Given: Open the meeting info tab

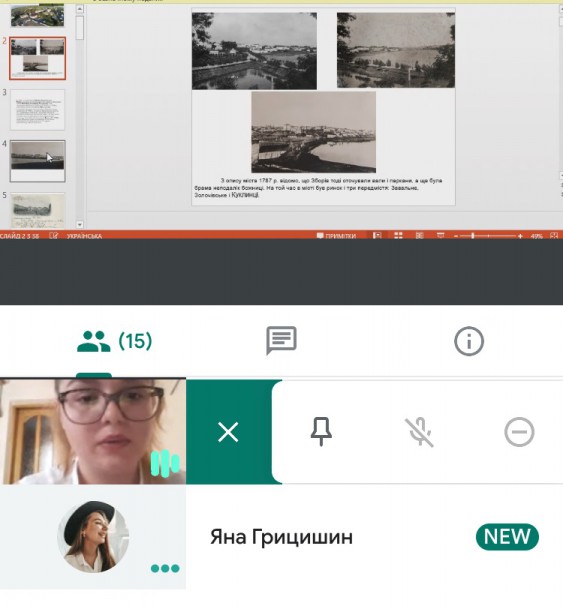Looking at the screenshot, I should [469, 341].
